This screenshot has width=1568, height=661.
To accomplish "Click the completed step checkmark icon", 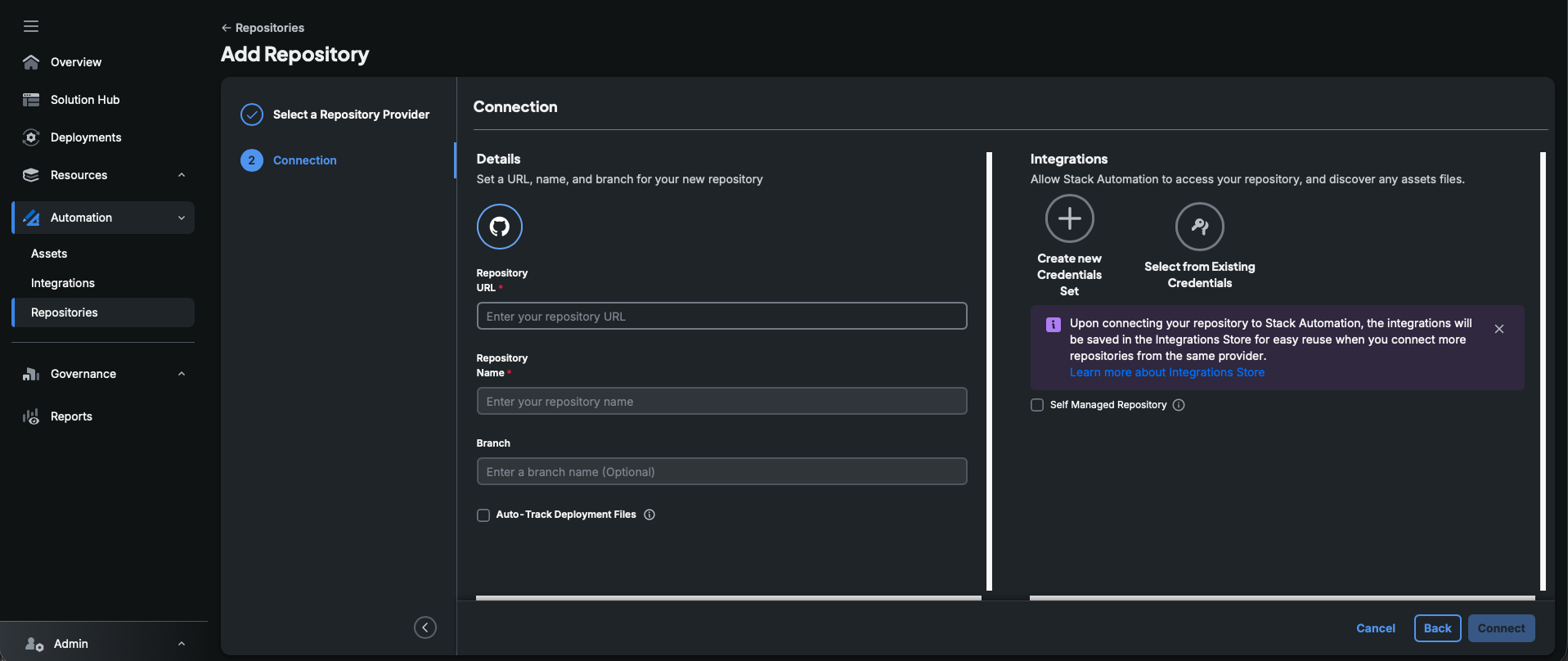I will (251, 115).
